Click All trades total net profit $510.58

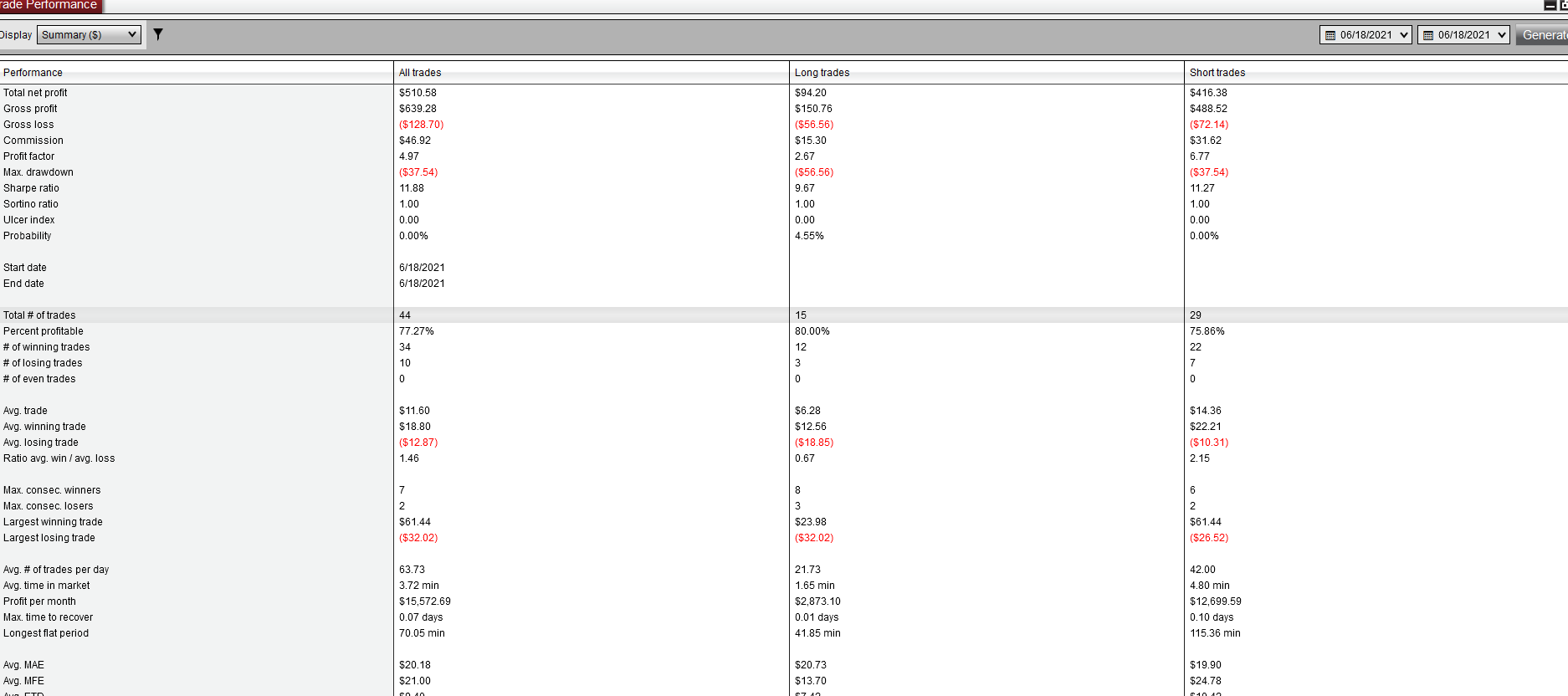(418, 93)
